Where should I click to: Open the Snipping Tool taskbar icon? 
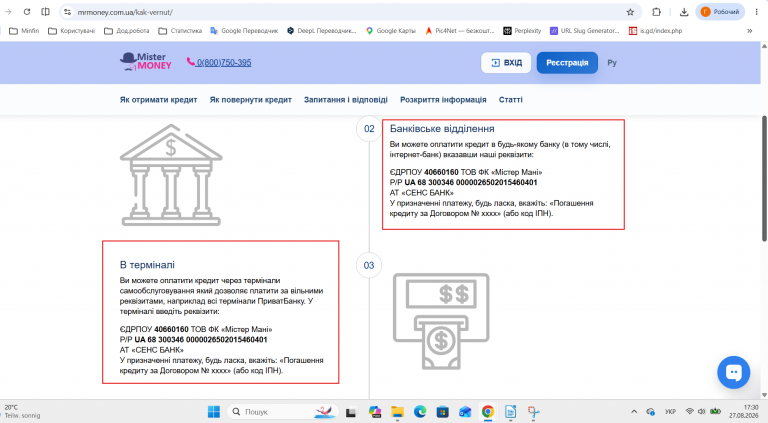[x=533, y=412]
